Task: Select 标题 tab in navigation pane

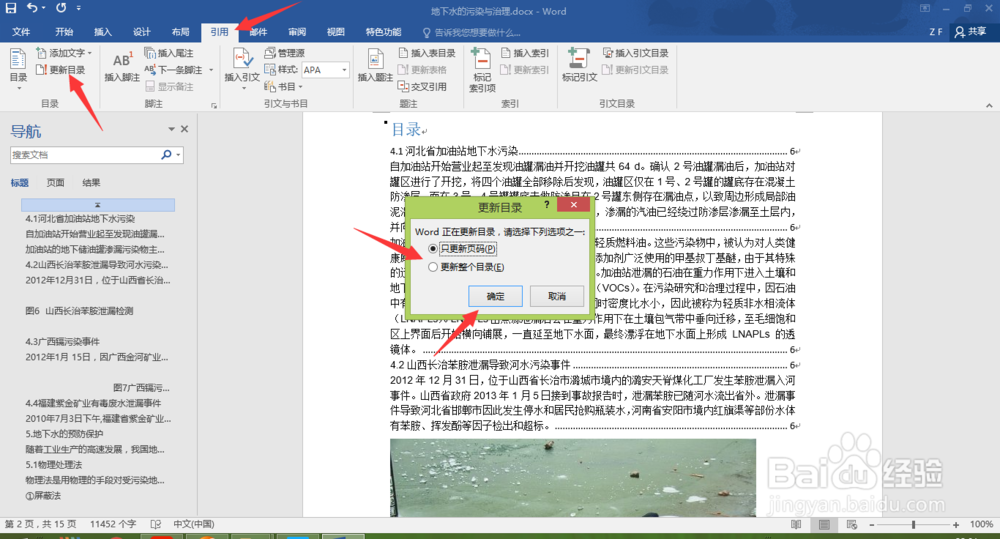Action: (20, 182)
